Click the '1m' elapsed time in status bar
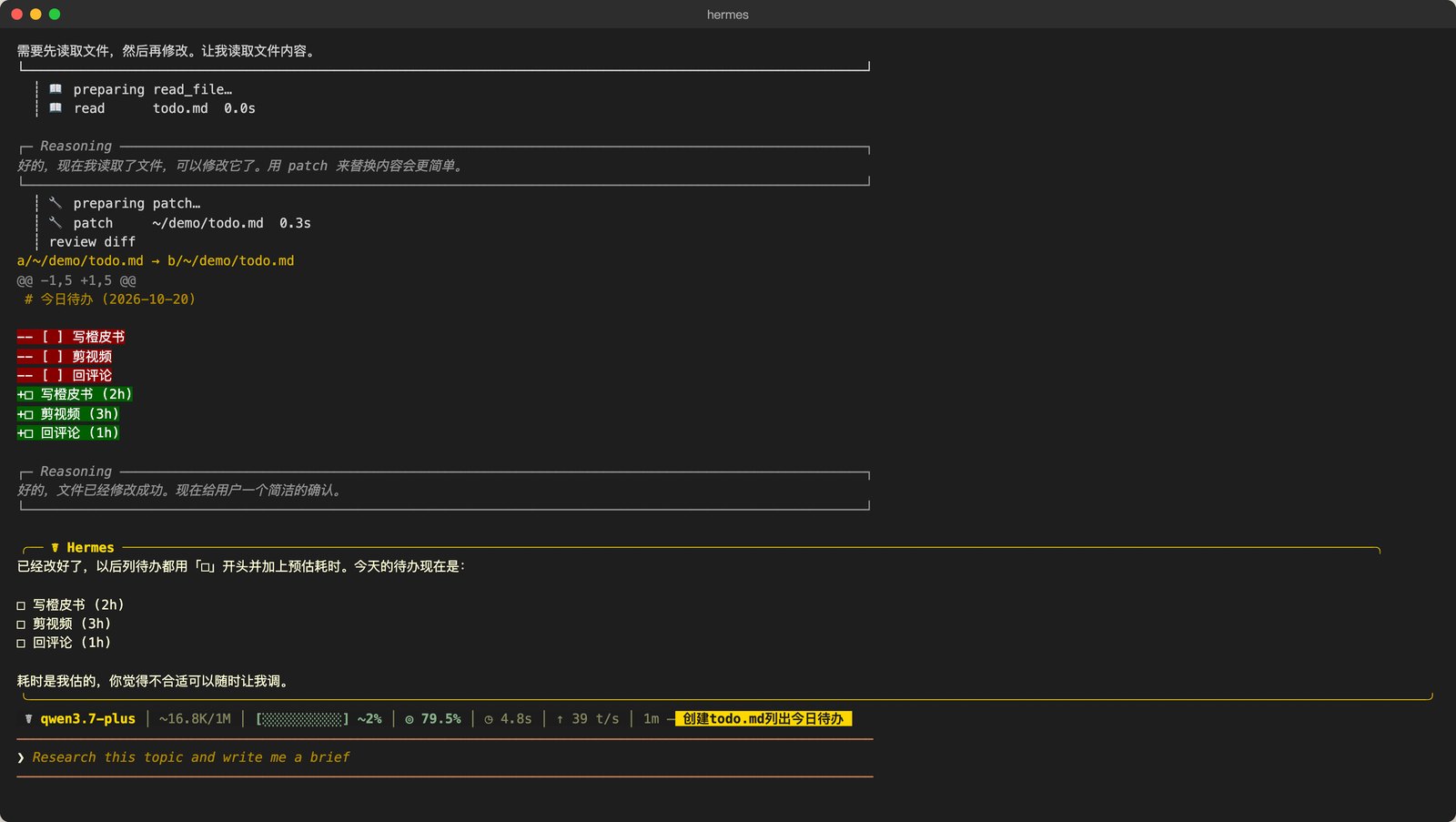Screen dimensions: 1456x822 click(652, 719)
